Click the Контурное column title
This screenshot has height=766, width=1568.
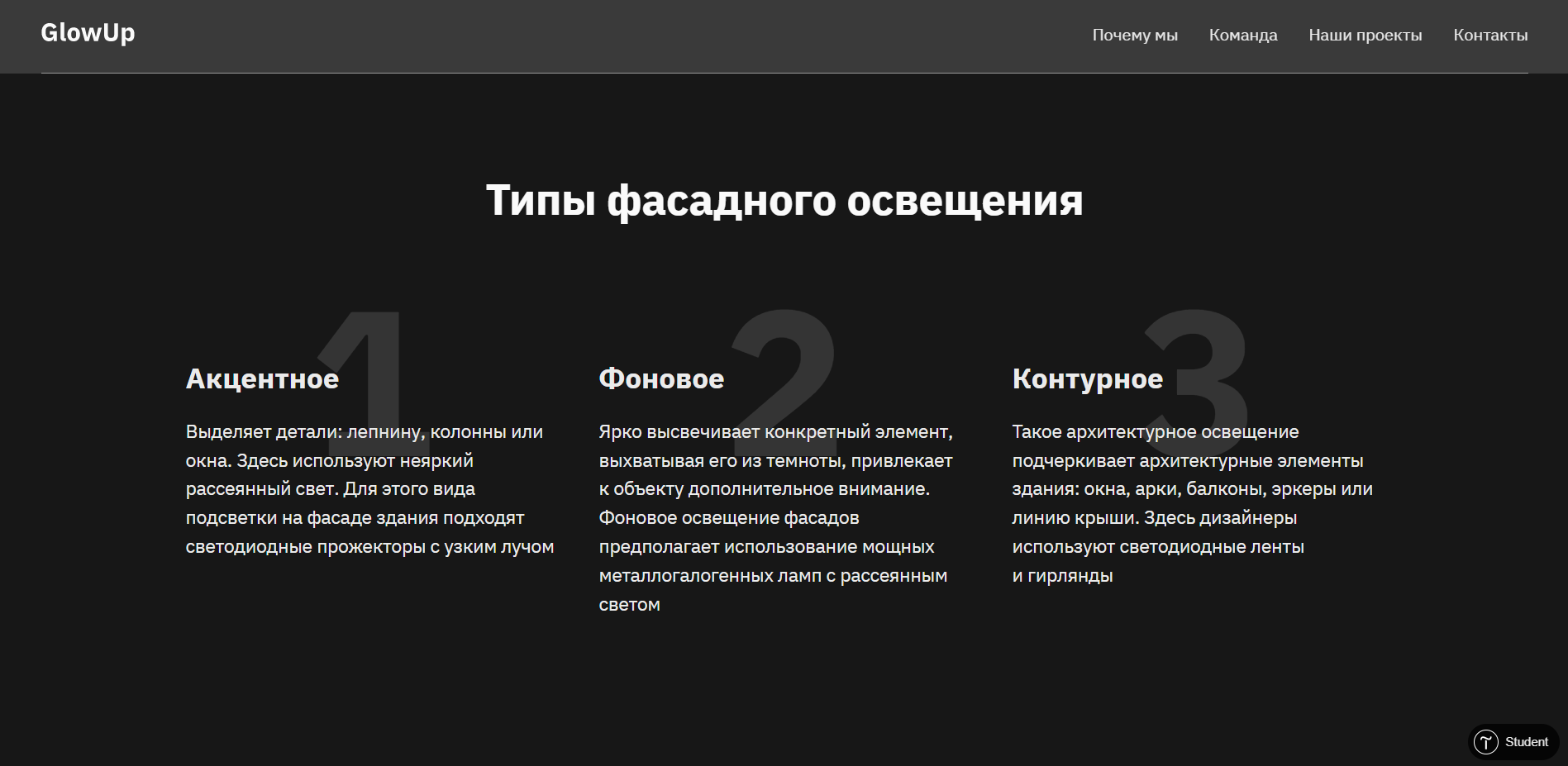click(1088, 378)
